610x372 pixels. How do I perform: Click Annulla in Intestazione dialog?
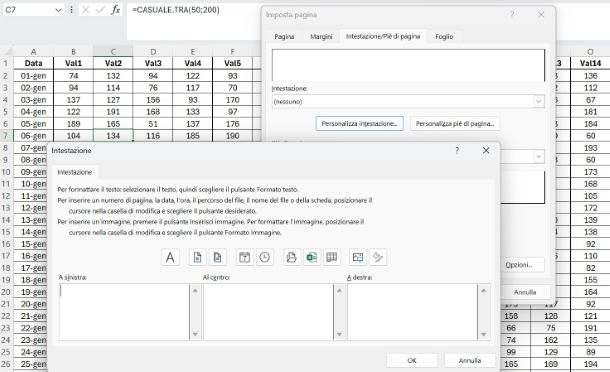pos(470,361)
